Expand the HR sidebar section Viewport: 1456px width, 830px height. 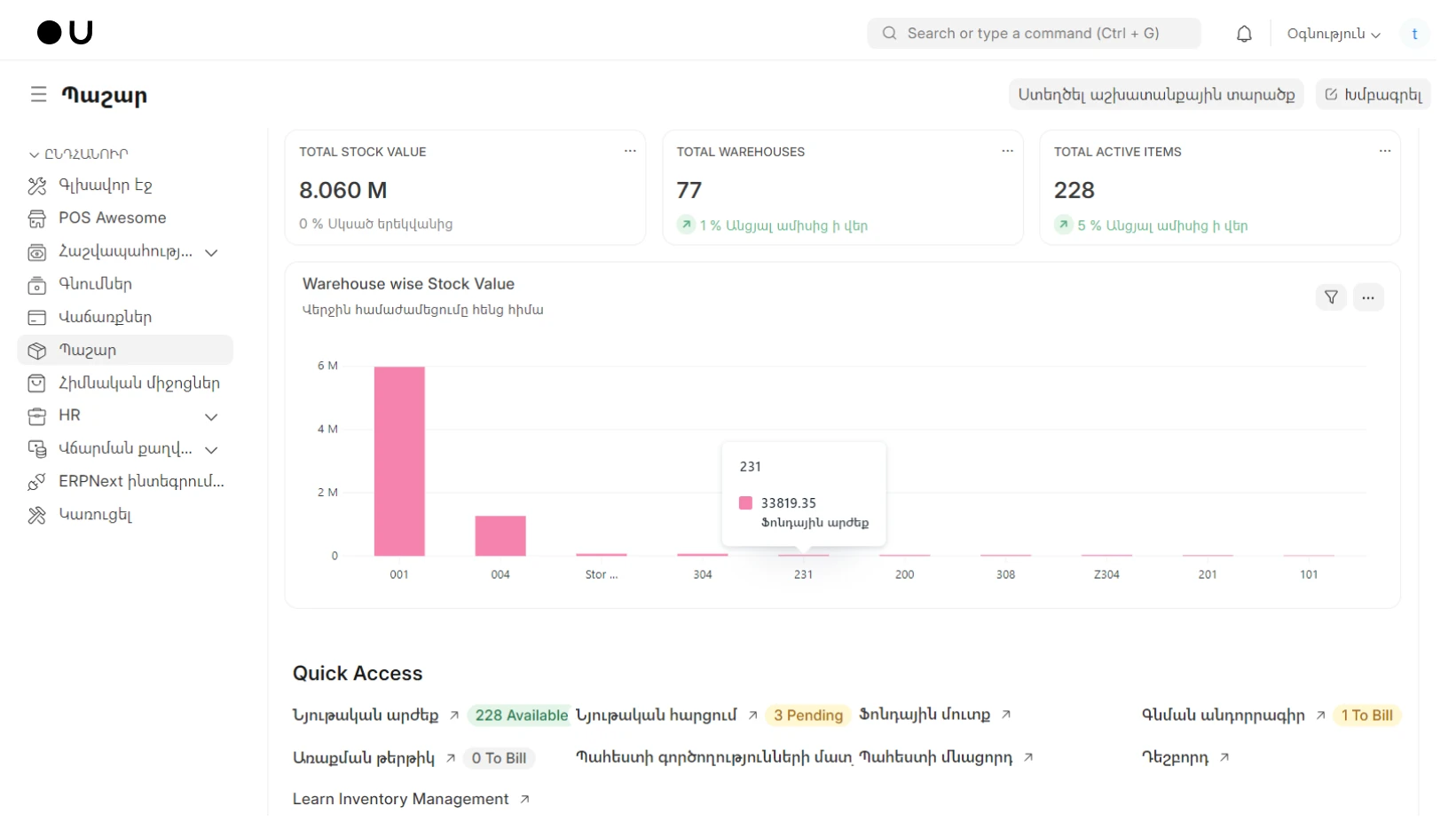click(x=211, y=416)
